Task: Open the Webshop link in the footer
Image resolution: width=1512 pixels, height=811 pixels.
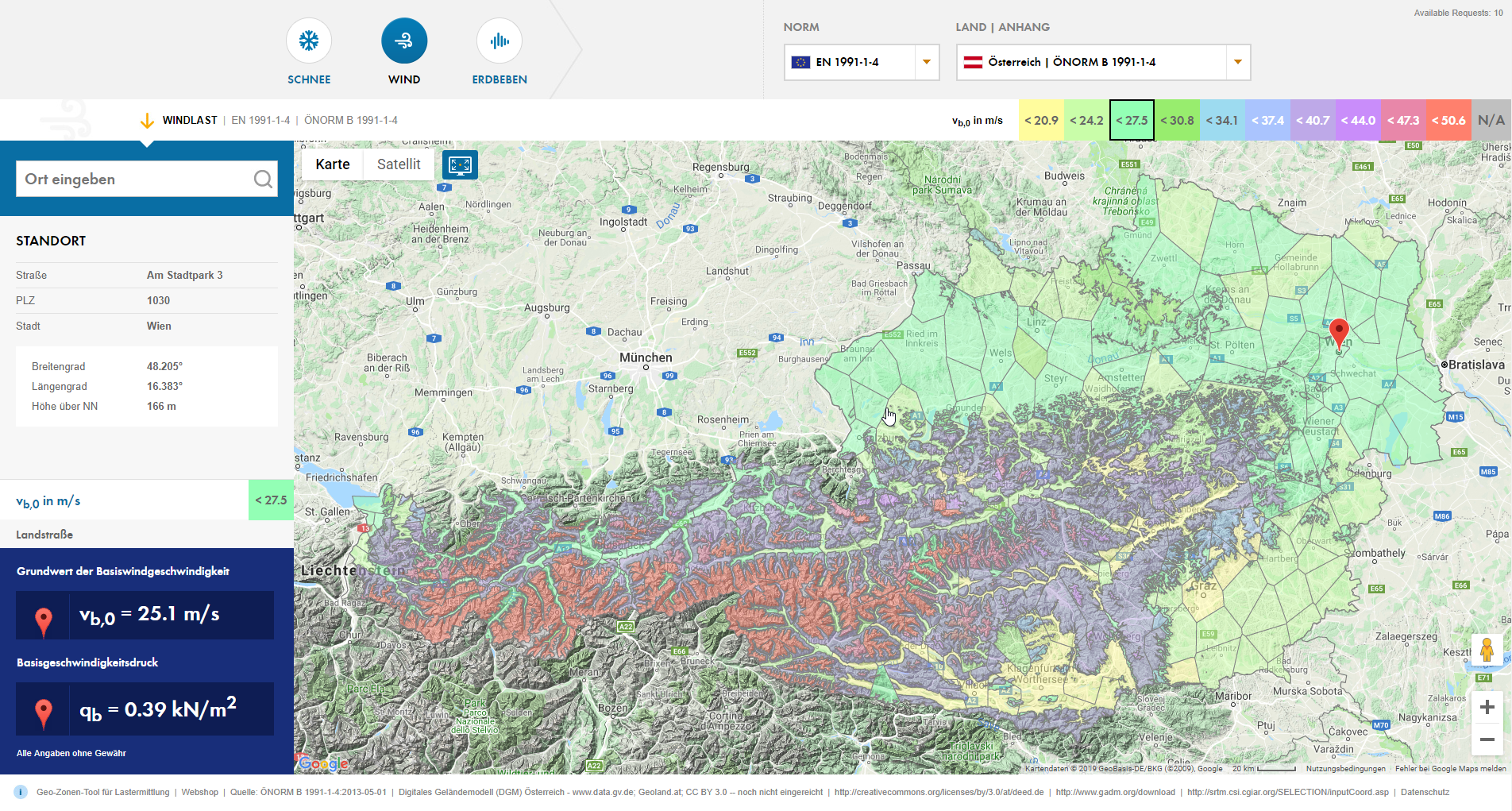Action: point(199,792)
